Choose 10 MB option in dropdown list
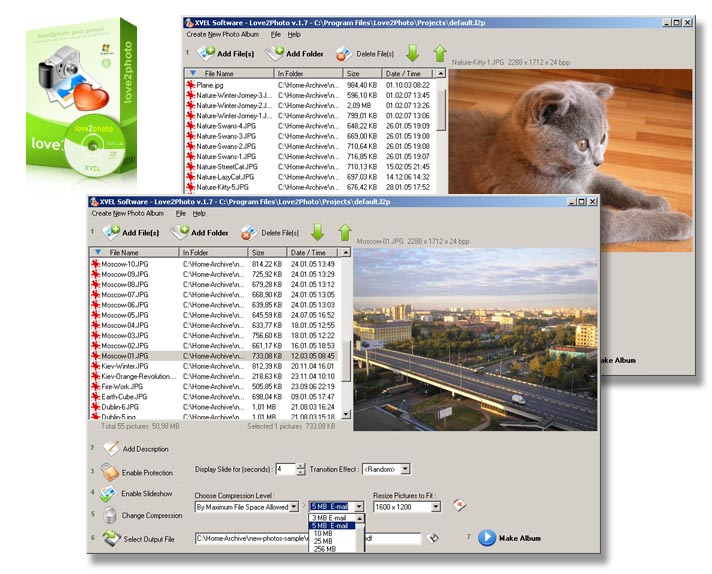Image resolution: width=712 pixels, height=574 pixels. tap(332, 534)
